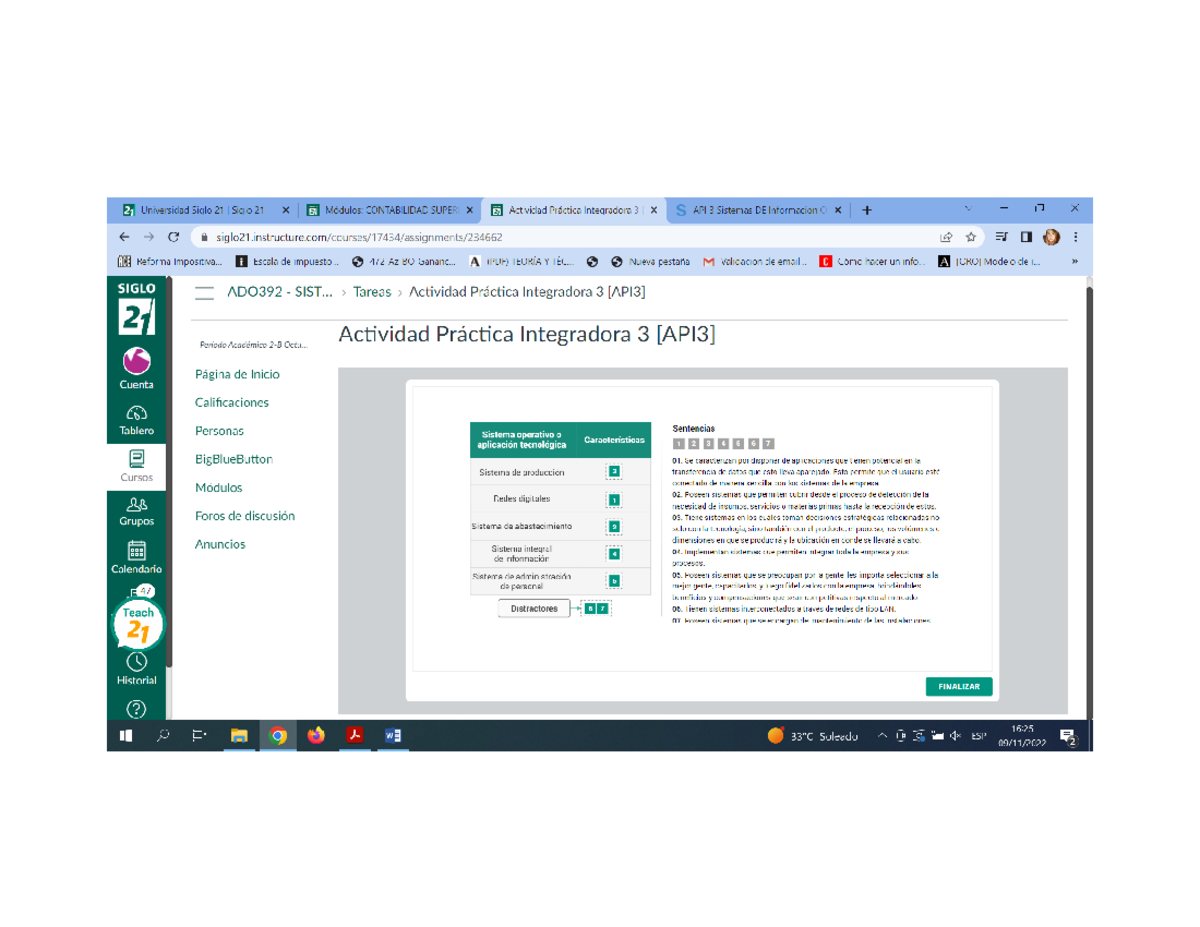Open the Cursos section icon
Viewport: 1200px width, 927px height.
pyautogui.click(x=137, y=461)
